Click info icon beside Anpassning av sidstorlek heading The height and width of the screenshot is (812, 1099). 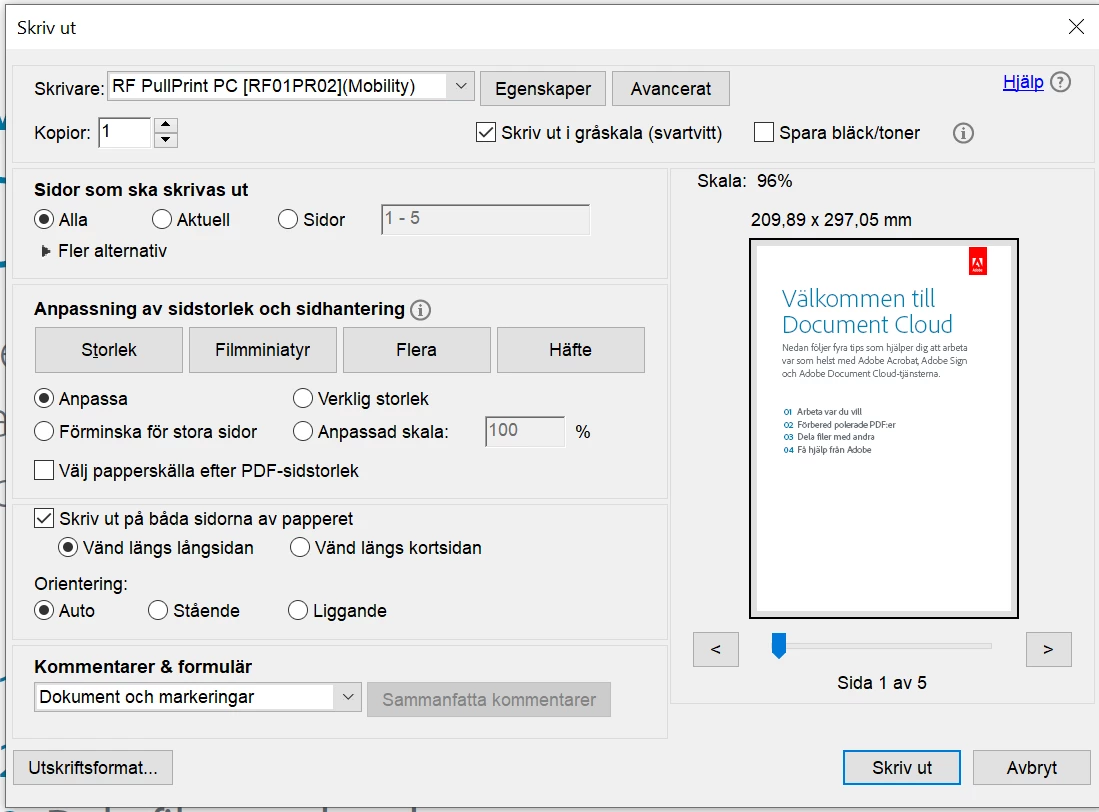pos(421,310)
